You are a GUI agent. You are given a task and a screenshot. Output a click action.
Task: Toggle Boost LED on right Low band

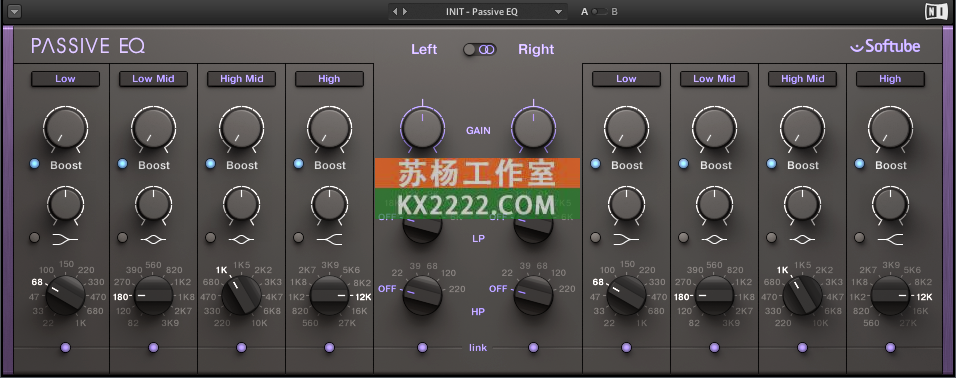(x=595, y=164)
